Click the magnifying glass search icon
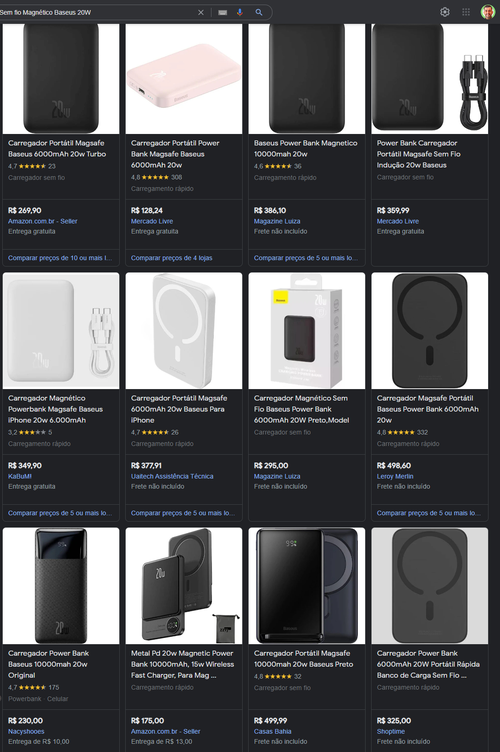The image size is (500, 752). click(259, 12)
